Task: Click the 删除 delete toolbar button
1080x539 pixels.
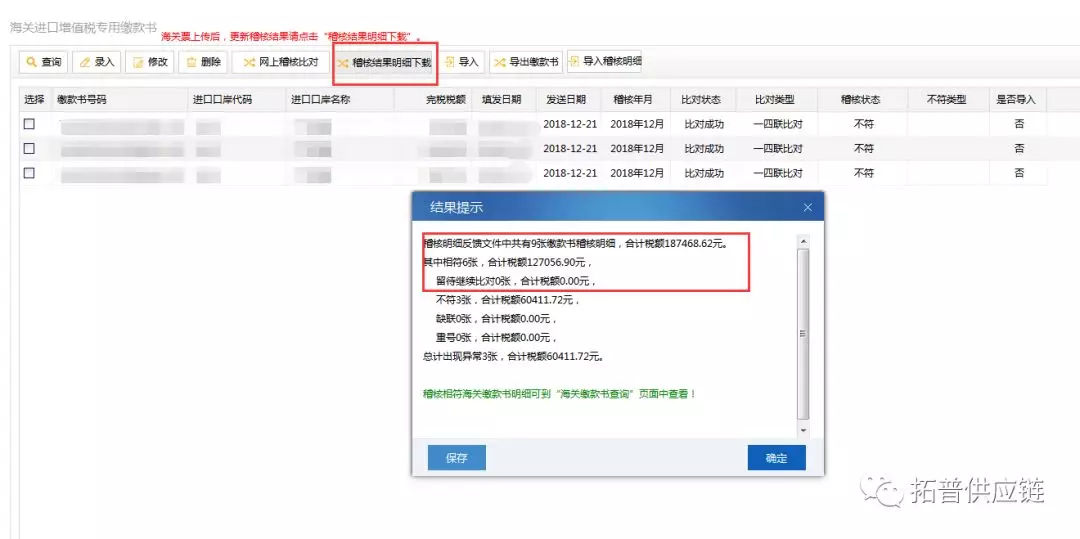Action: coord(203,62)
